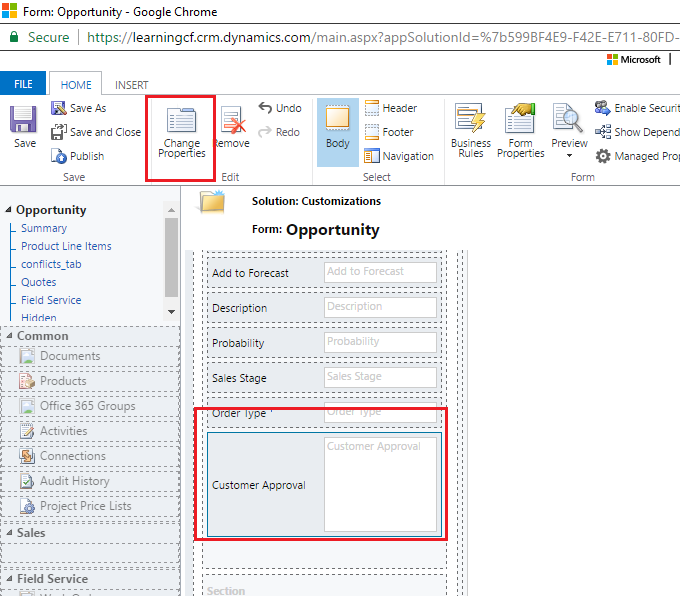Click the tree scrollbar thumb
The image size is (680, 596).
(x=171, y=257)
